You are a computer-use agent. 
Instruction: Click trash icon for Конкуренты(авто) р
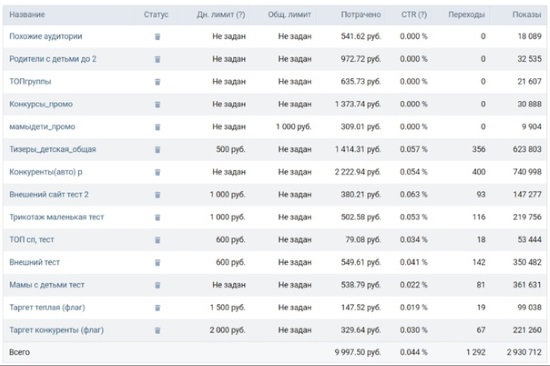(x=157, y=172)
